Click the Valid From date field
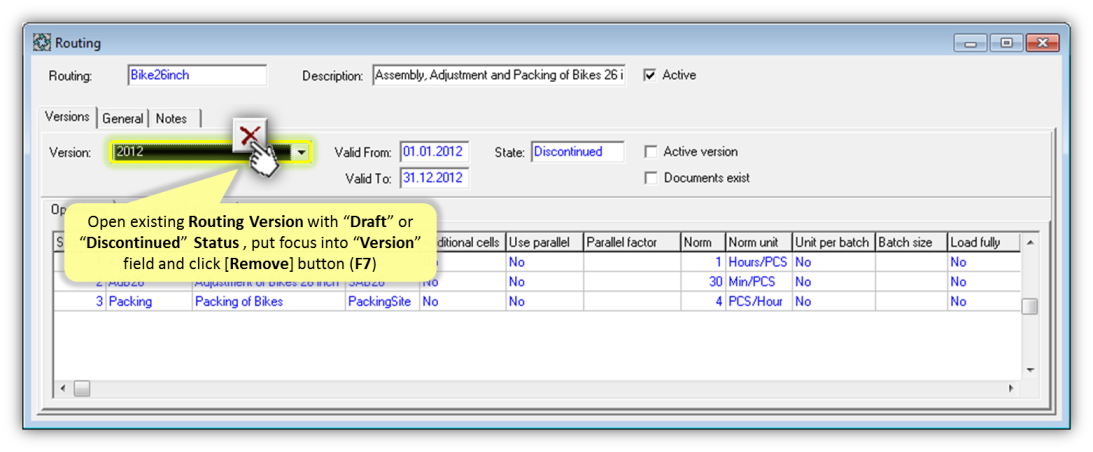The width and height of the screenshot is (1093, 452). click(x=434, y=151)
